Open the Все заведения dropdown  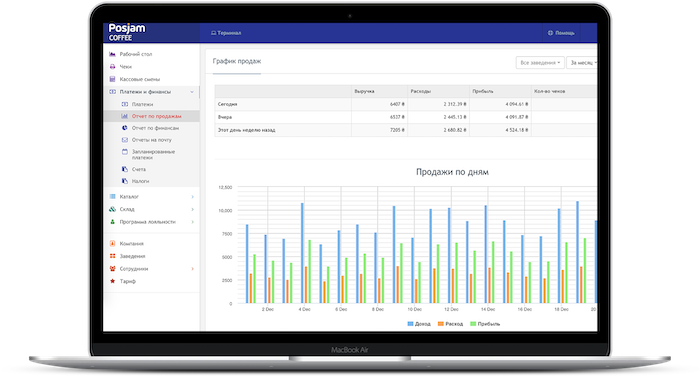pos(540,63)
